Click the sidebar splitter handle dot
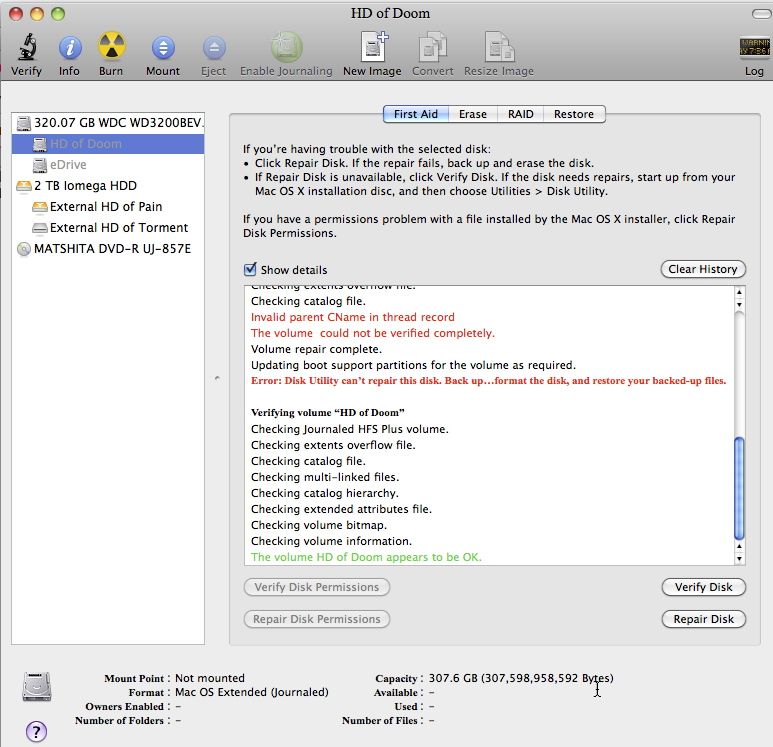The width and height of the screenshot is (773, 747). [x=217, y=378]
